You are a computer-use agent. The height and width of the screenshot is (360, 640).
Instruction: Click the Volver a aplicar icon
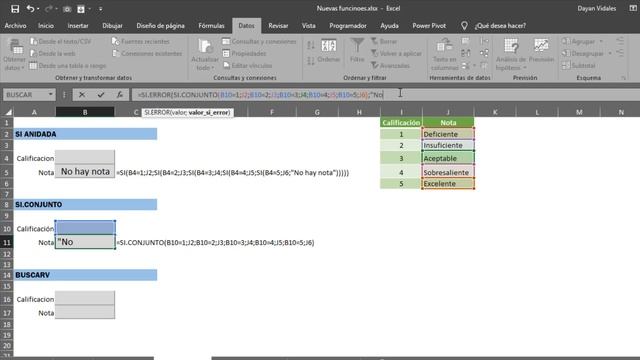point(374,53)
